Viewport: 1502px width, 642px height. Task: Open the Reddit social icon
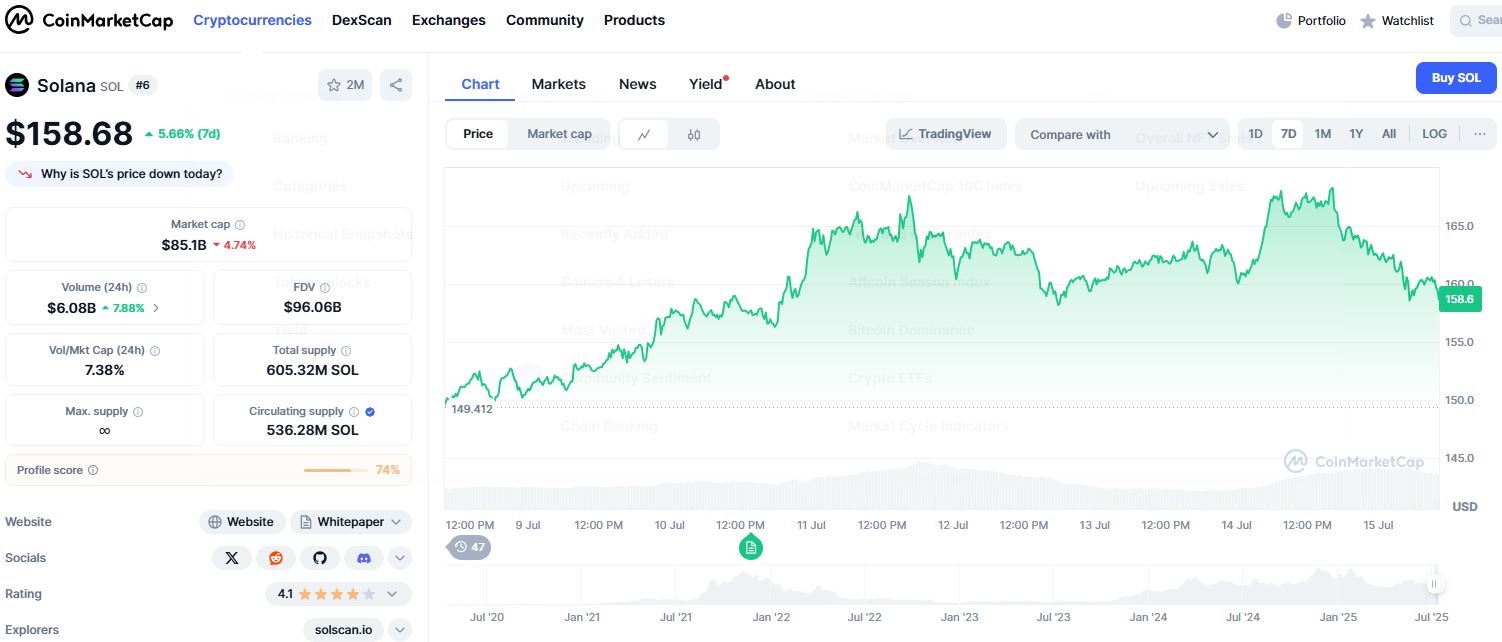276,558
